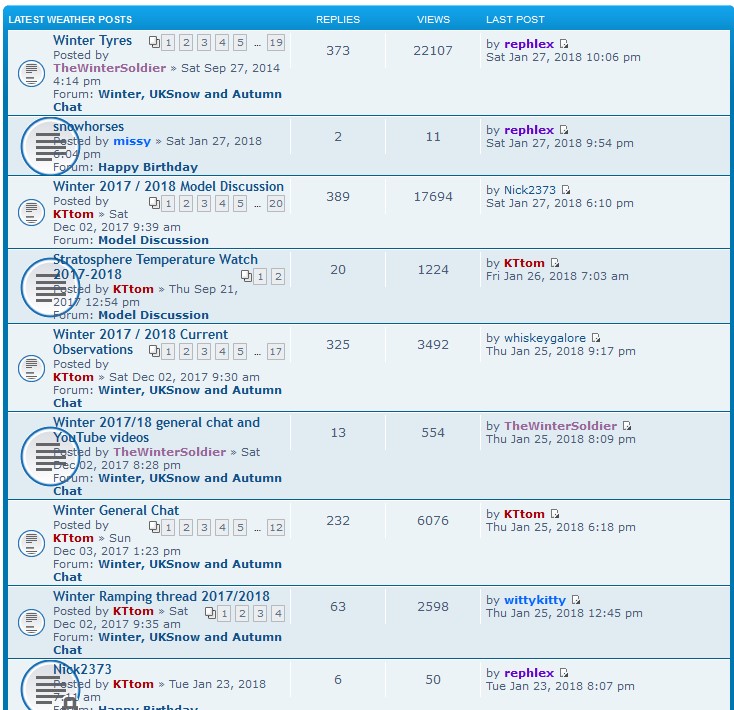Click replies count 389
This screenshot has height=710, width=734.
click(x=338, y=197)
